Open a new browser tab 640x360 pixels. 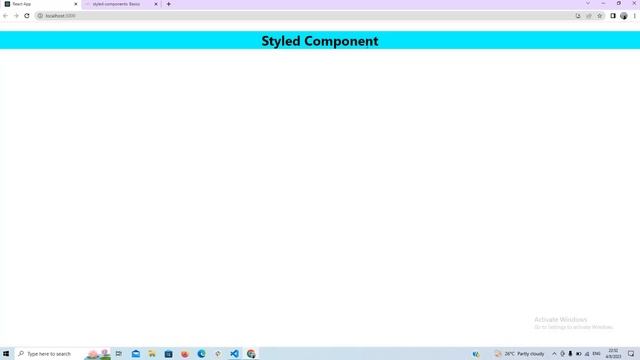169,4
